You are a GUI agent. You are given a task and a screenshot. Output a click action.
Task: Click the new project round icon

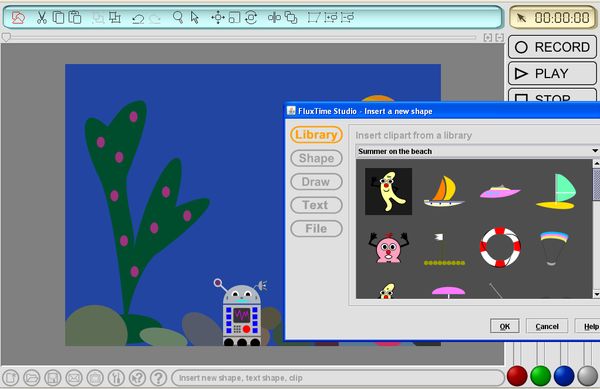click(x=11, y=378)
